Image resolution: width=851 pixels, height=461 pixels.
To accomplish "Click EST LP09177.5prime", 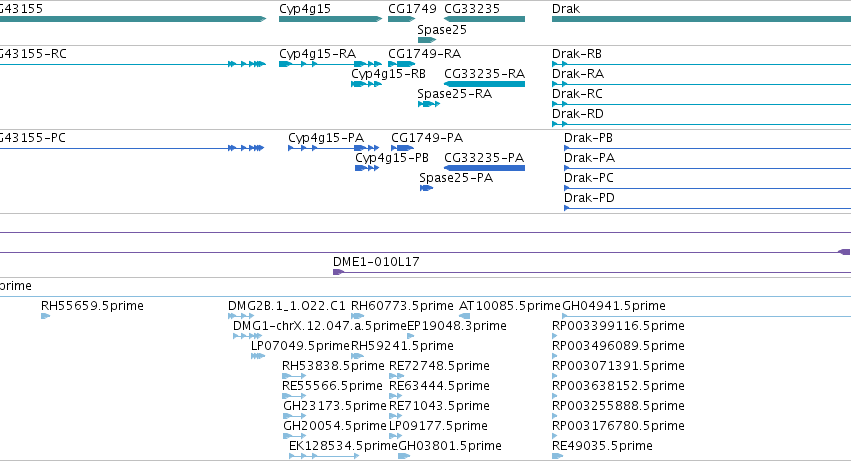I will (396, 437).
